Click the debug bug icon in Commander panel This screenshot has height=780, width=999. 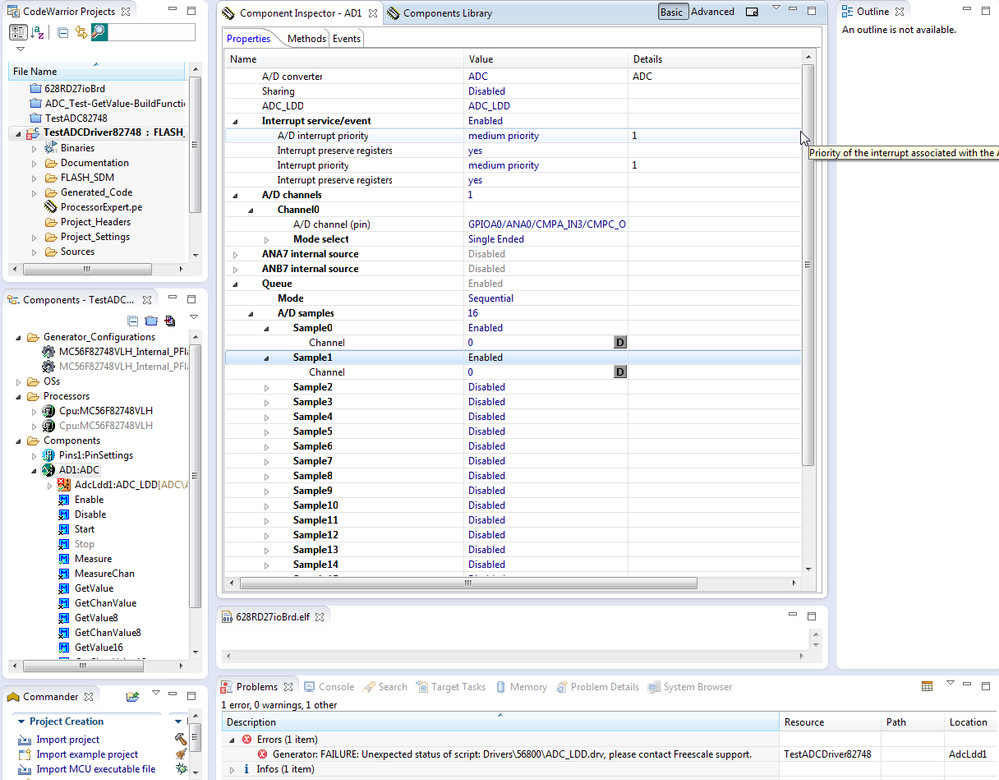click(x=180, y=768)
